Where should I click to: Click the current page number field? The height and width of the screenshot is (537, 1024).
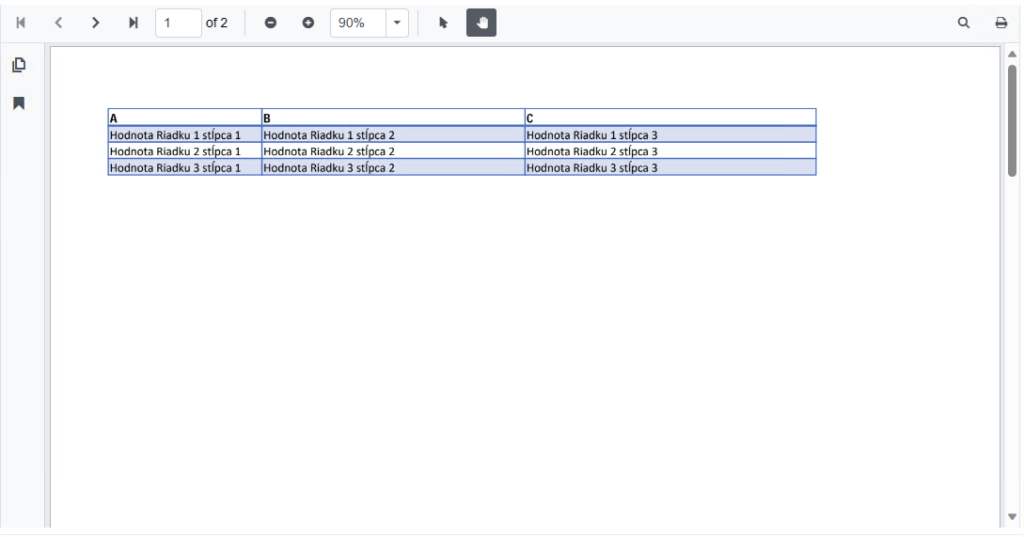click(x=178, y=23)
